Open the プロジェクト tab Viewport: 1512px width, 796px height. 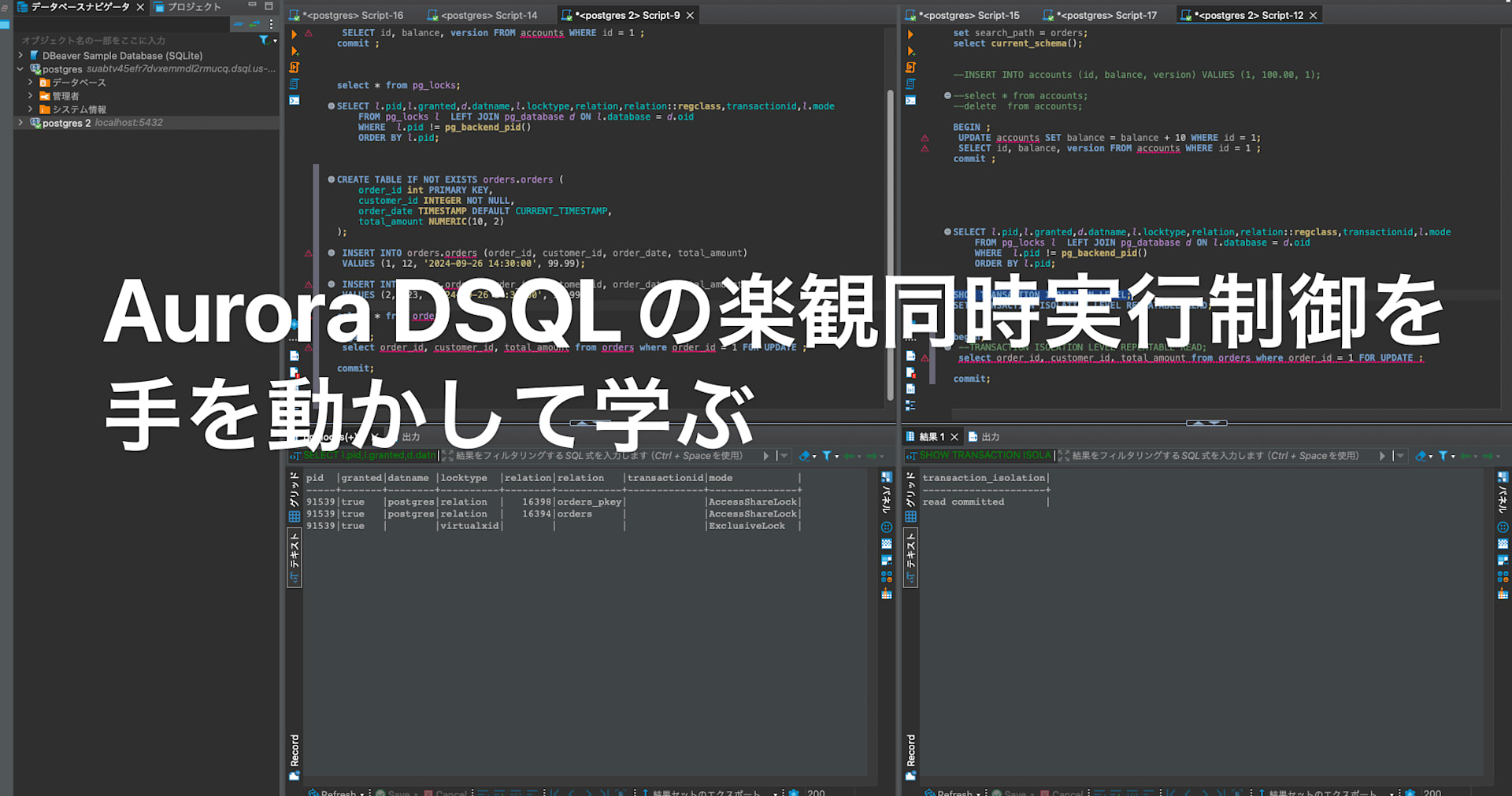pos(188,7)
